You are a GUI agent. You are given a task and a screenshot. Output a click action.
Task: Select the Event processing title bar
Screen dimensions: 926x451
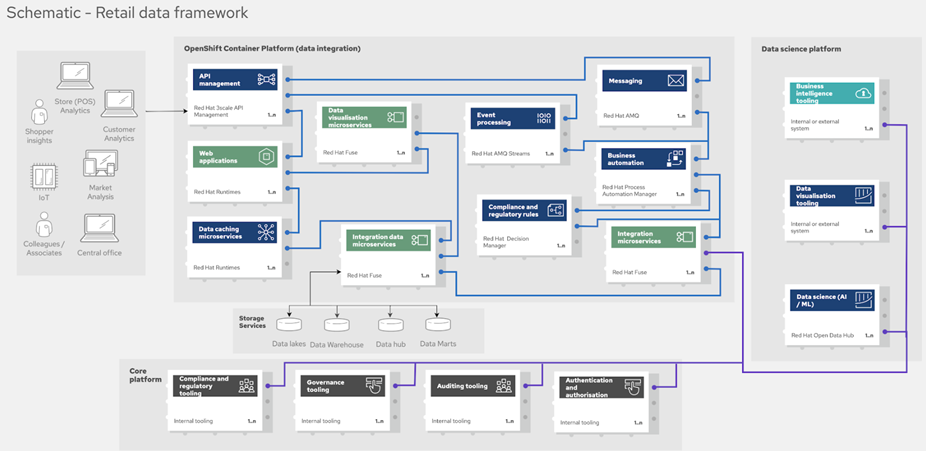pyautogui.click(x=512, y=117)
